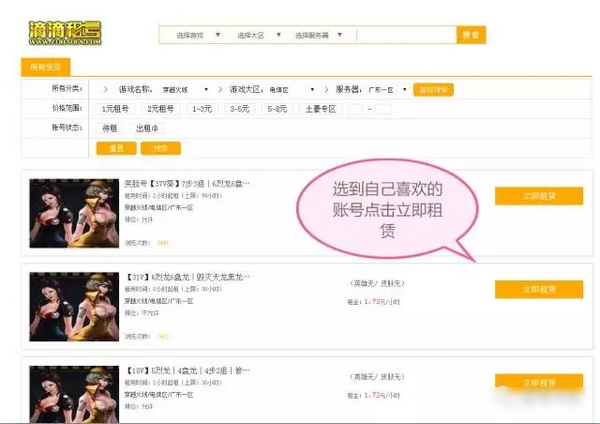Viewport: 600px width, 424px height.
Task: Open the 选择游戏 dropdown in top search bar
Action: click(x=198, y=35)
